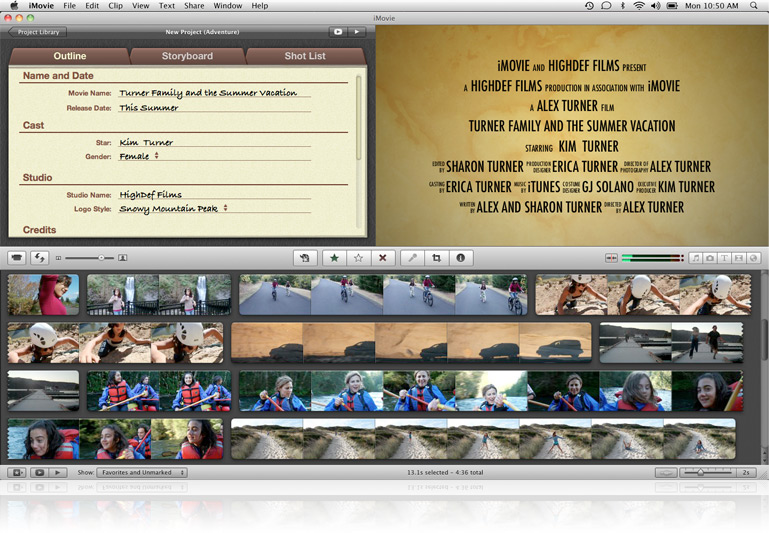Viewport: 769px width, 533px height.
Task: Open the camera import window
Action: click(17, 258)
